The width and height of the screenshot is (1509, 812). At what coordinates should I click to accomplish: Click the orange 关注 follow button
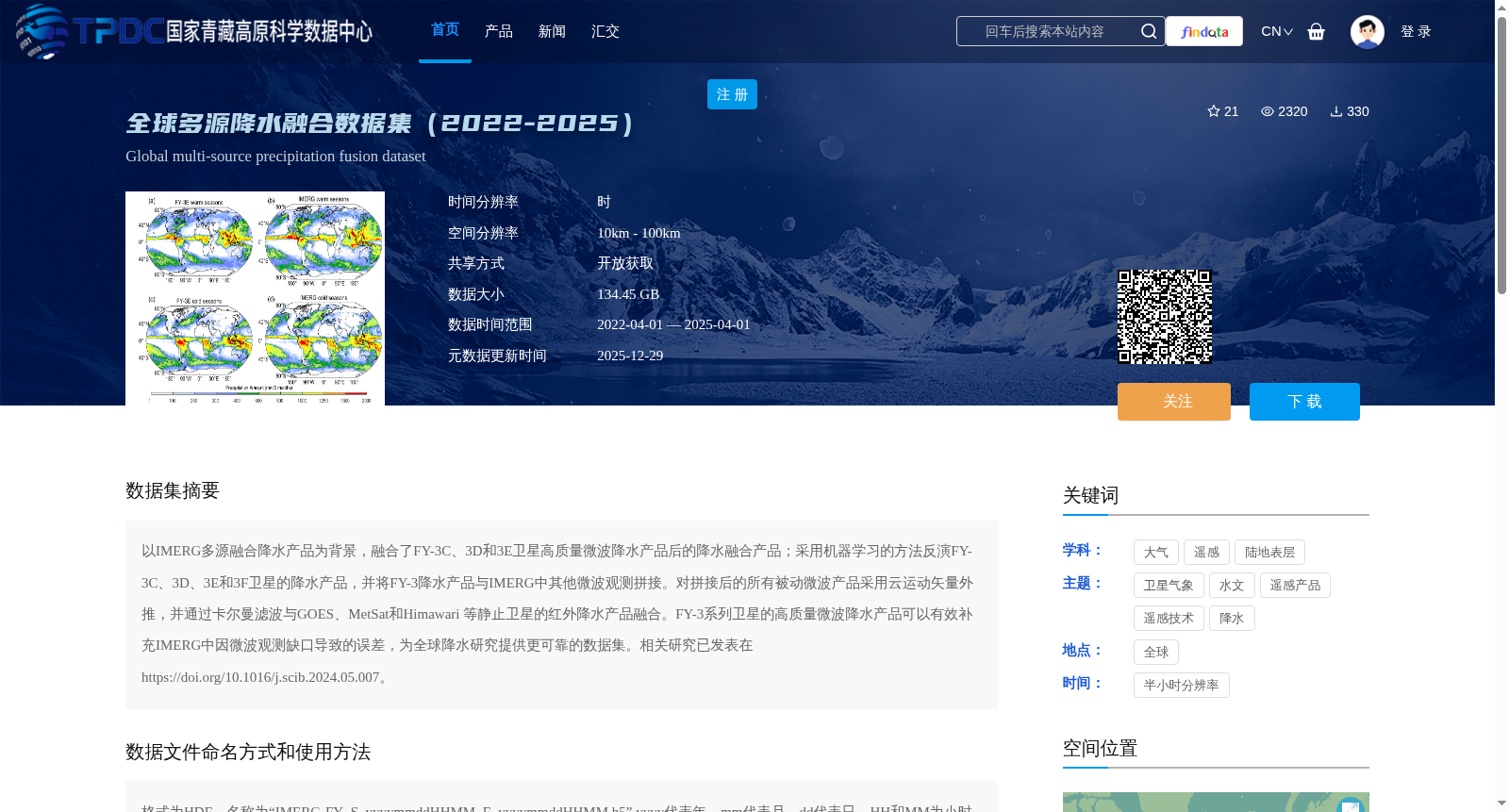click(x=1174, y=402)
